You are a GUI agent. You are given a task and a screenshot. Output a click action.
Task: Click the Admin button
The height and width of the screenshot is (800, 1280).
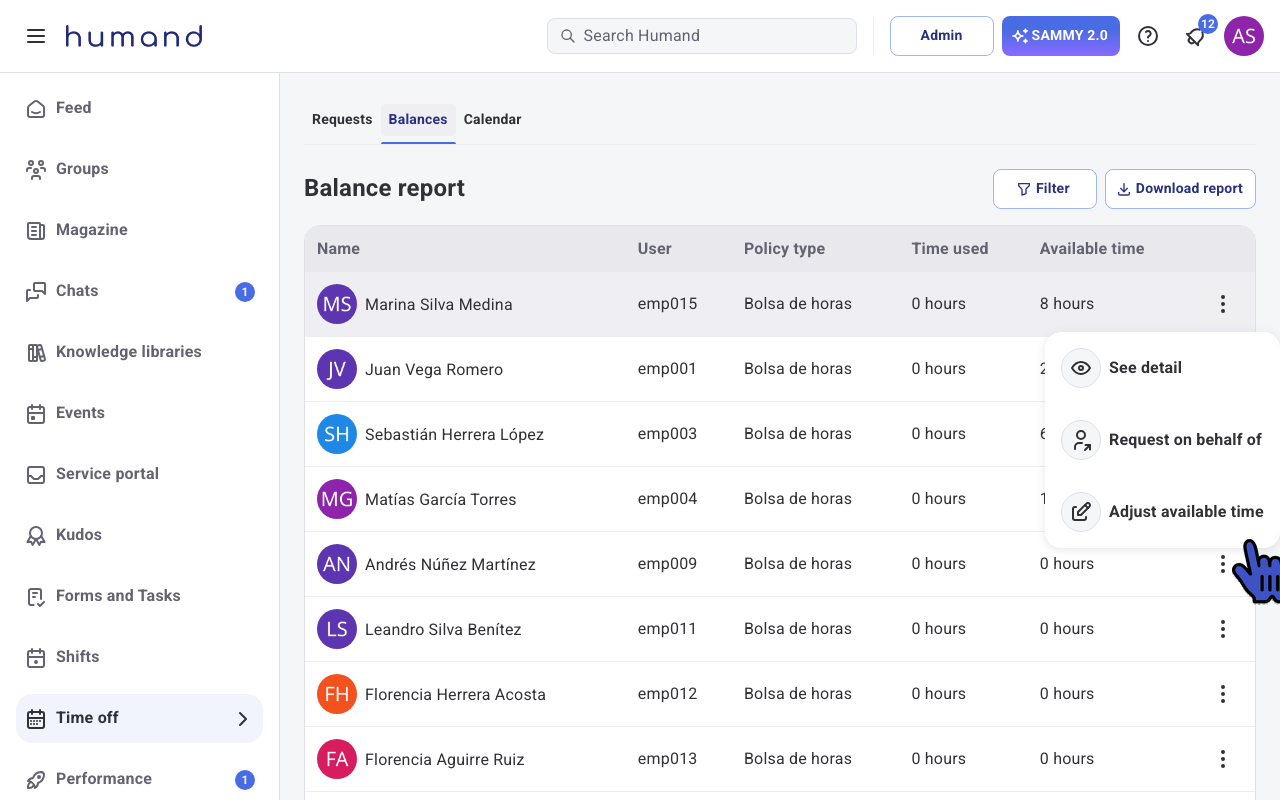[941, 36]
